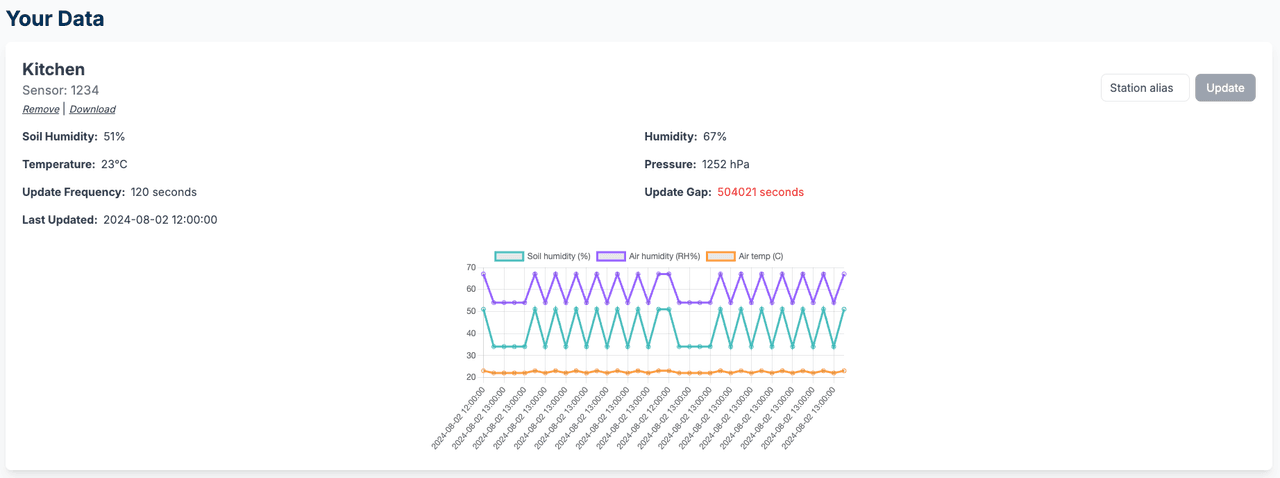Viewport: 1280px width, 478px height.
Task: Click the orange Air temp legend swatch
Action: (x=720, y=257)
